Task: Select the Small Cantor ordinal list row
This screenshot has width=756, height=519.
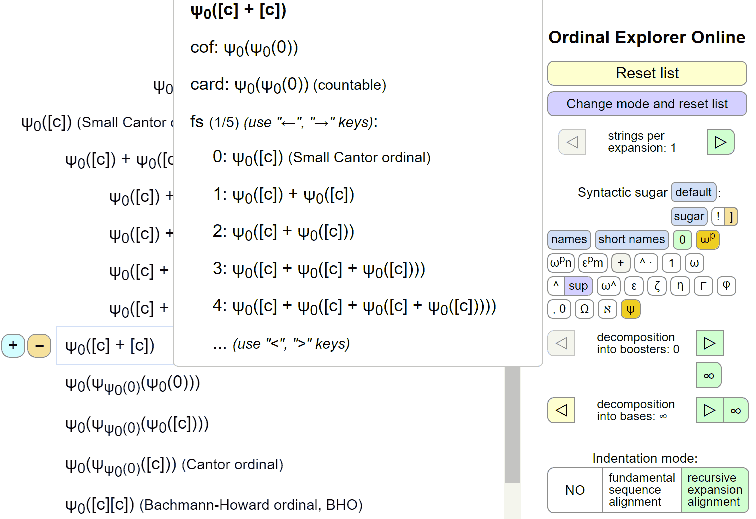Action: pyautogui.click(x=96, y=123)
